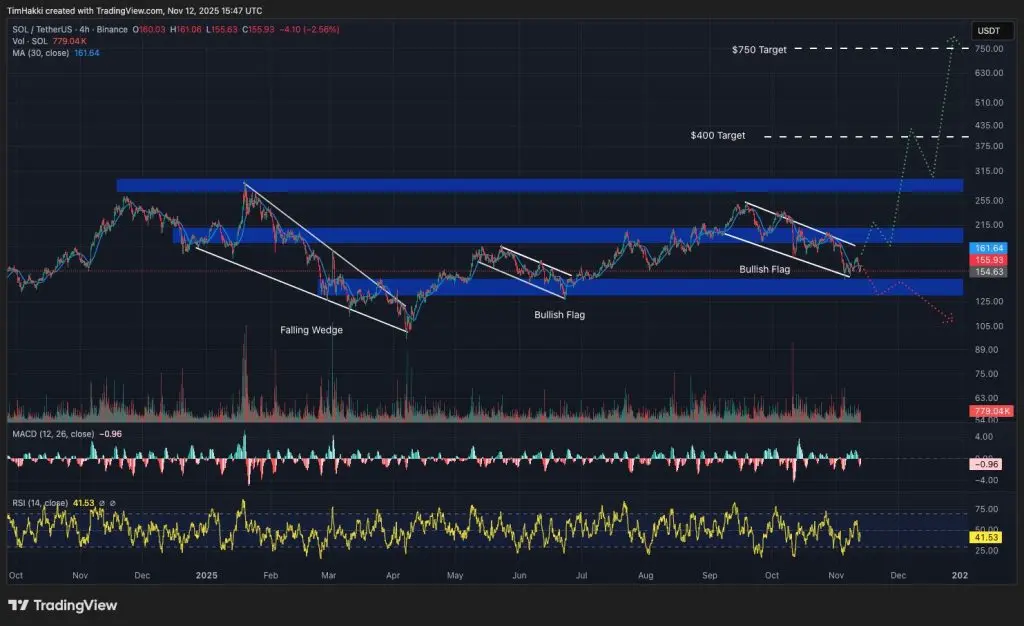
Task: Hide the second RSI band via its eye icon
Action: [x=112, y=501]
